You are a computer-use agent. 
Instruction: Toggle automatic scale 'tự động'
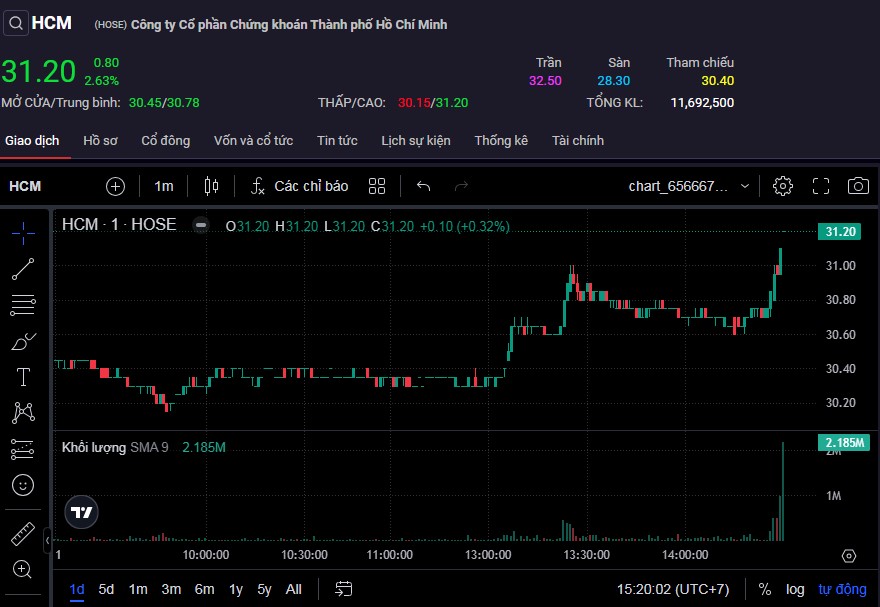click(842, 589)
